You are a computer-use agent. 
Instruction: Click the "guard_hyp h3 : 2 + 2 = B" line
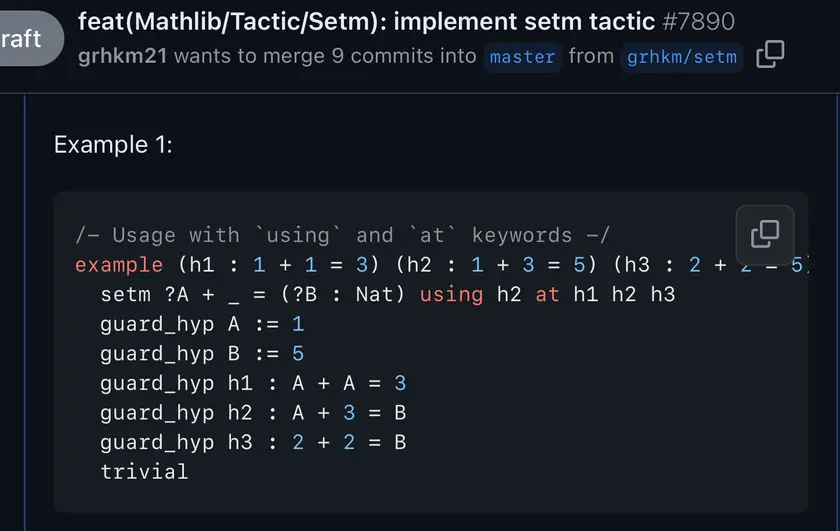click(x=253, y=443)
